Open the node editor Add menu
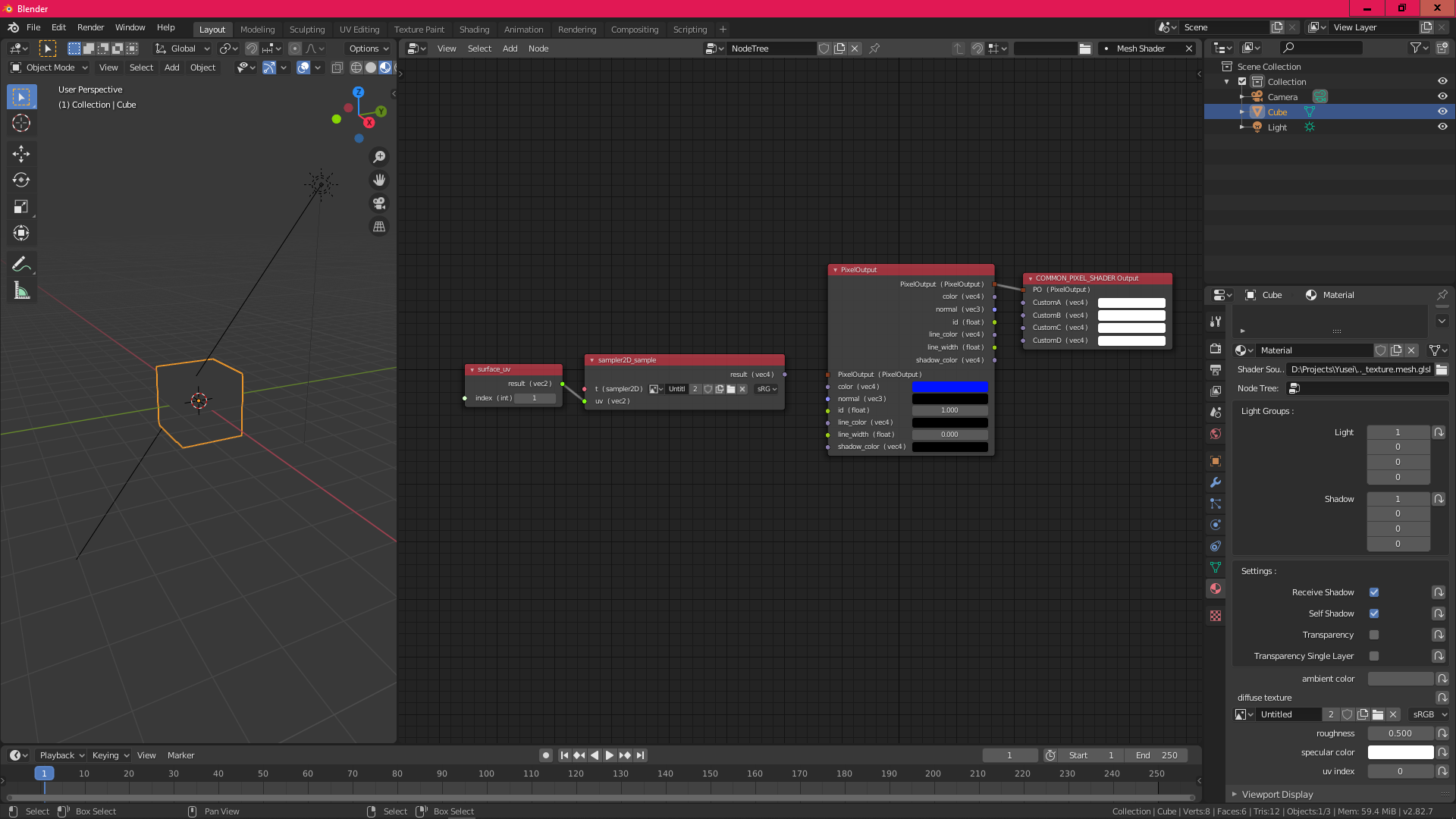 tap(510, 49)
